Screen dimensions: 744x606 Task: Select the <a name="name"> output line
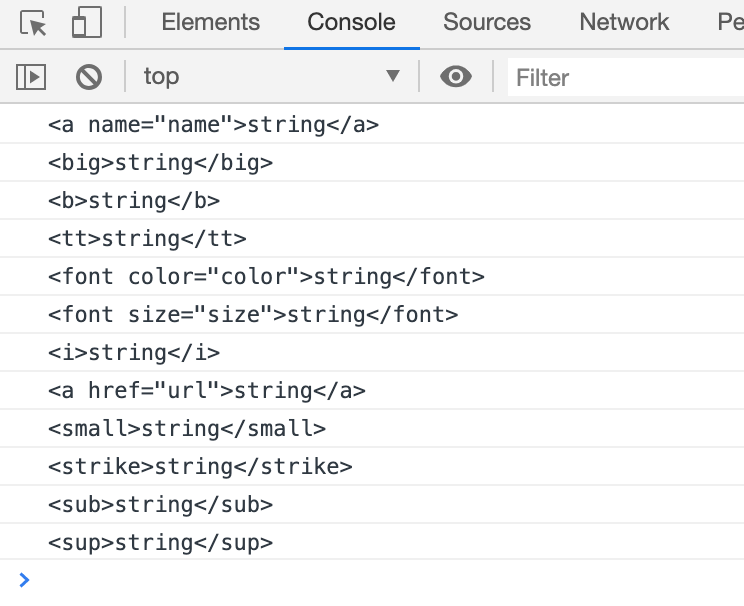[372, 125]
